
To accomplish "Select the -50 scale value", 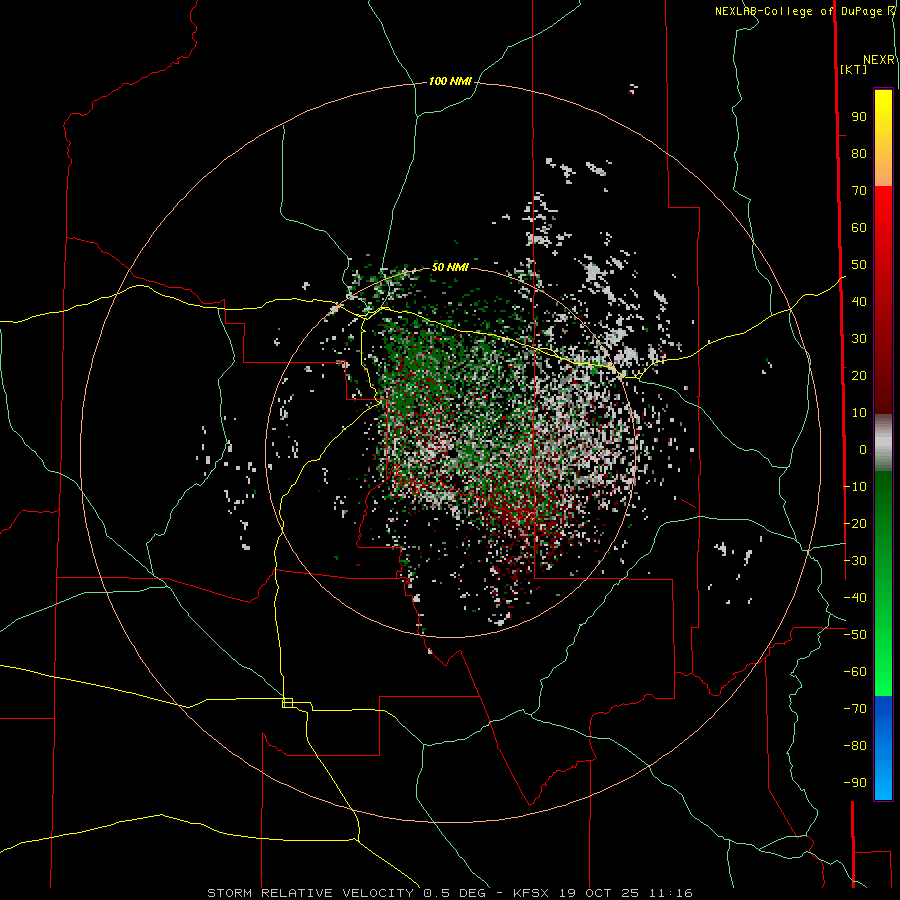I will click(855, 635).
